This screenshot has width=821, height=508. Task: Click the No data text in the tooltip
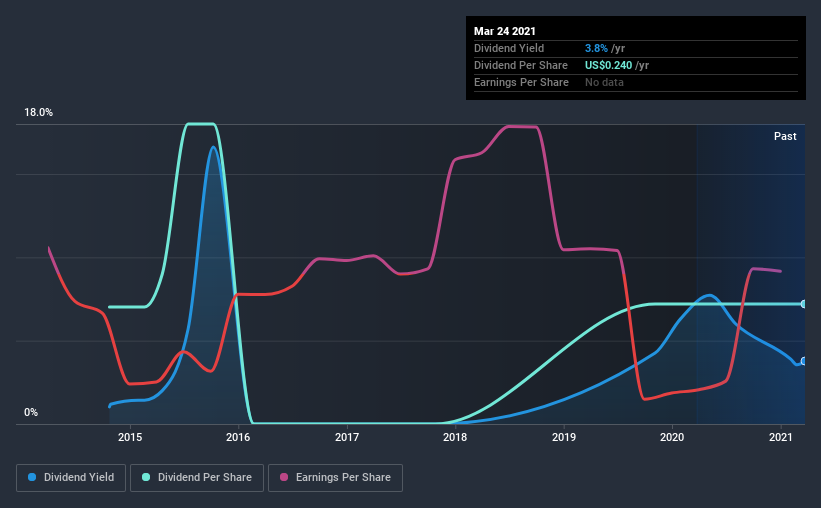pyautogui.click(x=605, y=82)
